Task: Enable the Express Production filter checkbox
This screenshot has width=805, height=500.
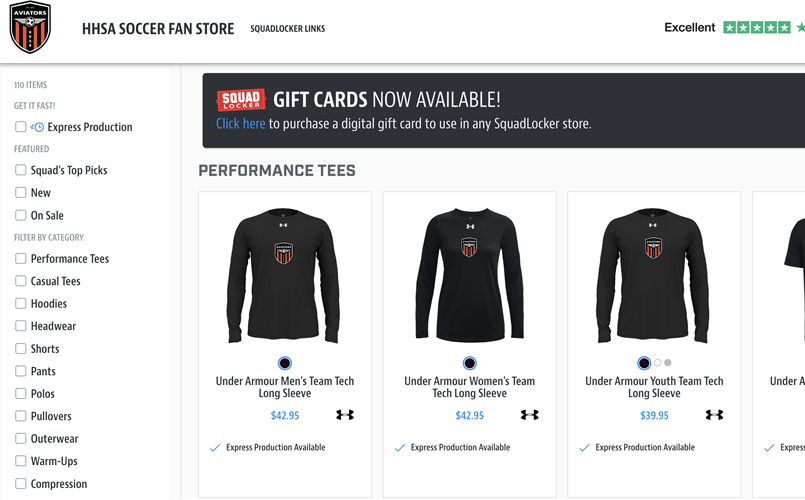Action: (x=20, y=127)
